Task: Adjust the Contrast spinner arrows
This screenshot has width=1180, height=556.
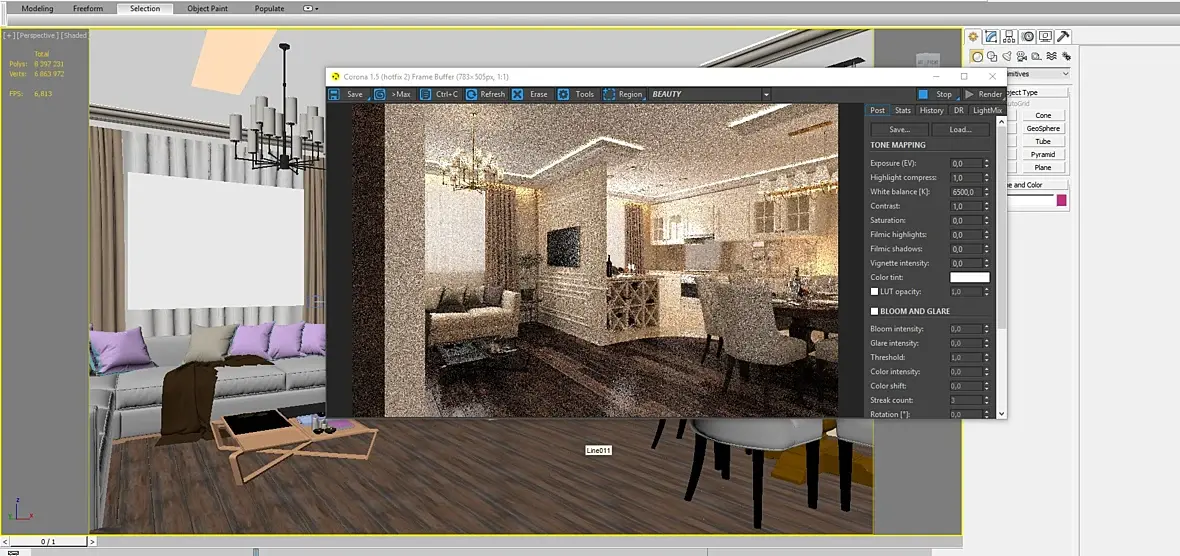Action: pos(986,206)
